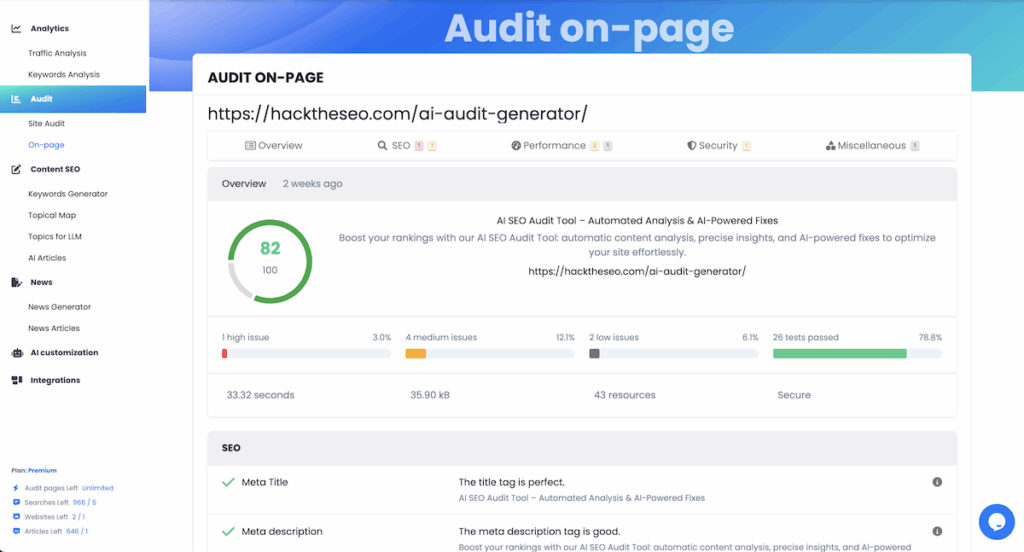Click the green tests passed progress bar

pyautogui.click(x=857, y=353)
